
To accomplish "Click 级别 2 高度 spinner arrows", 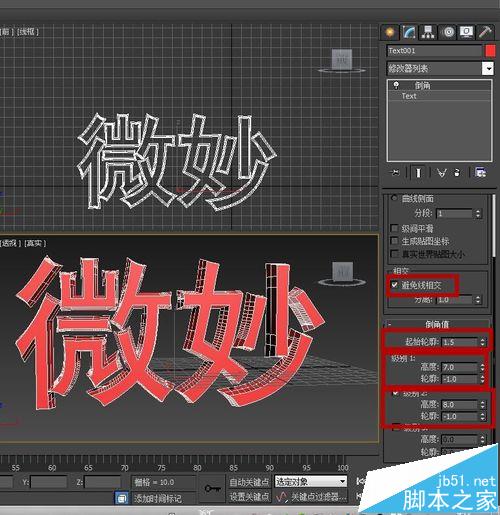I will tap(483, 404).
